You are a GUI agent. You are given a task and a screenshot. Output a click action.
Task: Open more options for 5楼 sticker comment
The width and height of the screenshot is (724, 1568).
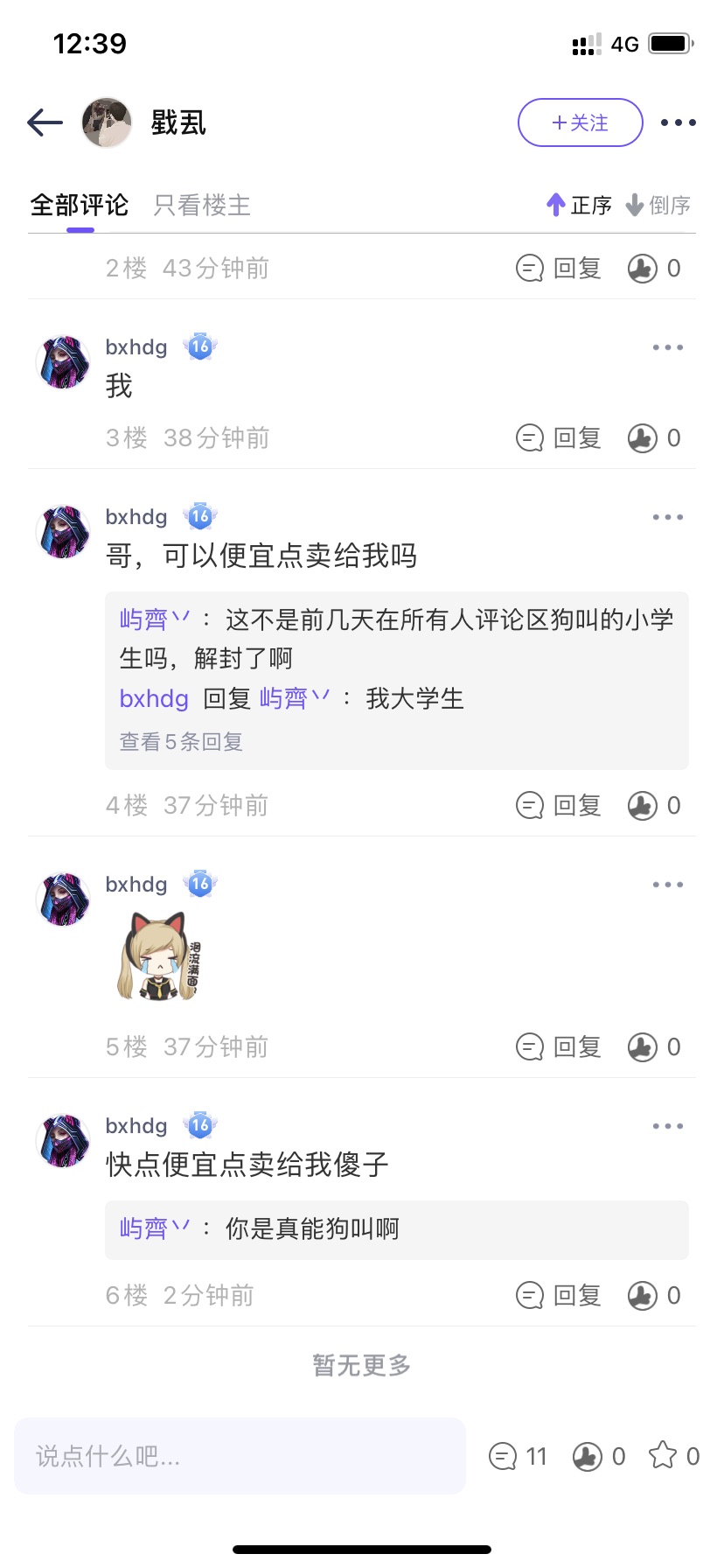(668, 885)
